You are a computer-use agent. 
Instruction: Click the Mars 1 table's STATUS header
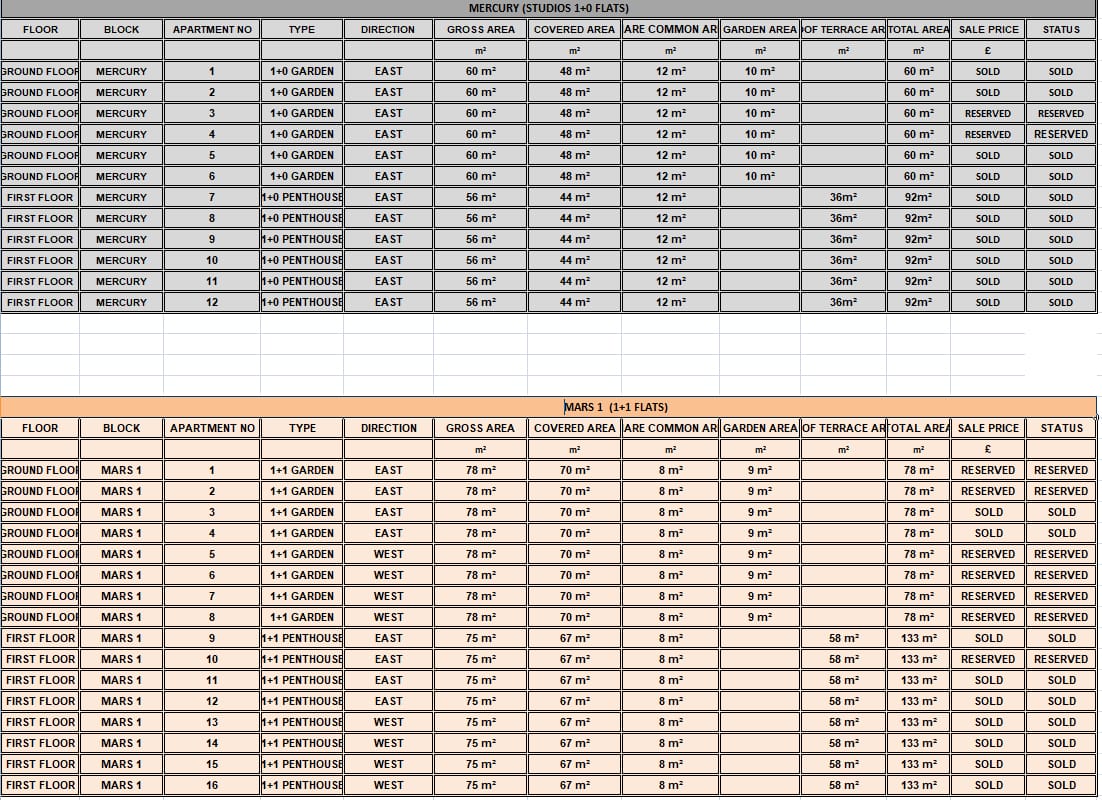(x=1061, y=428)
